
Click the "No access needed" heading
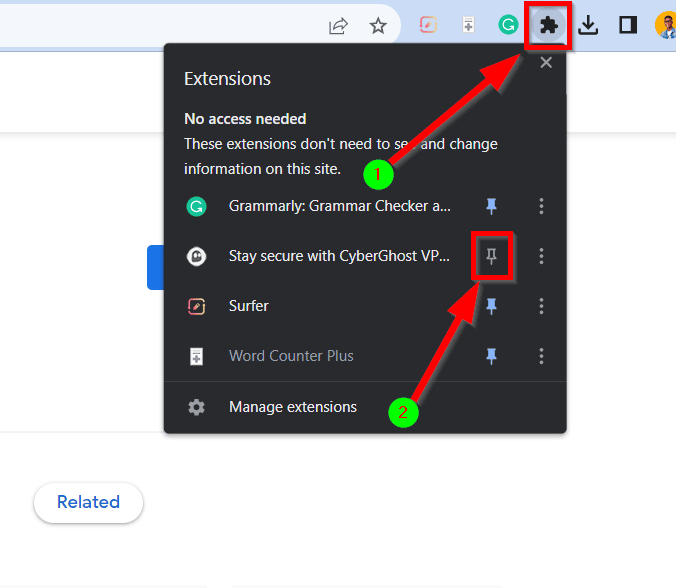(245, 119)
